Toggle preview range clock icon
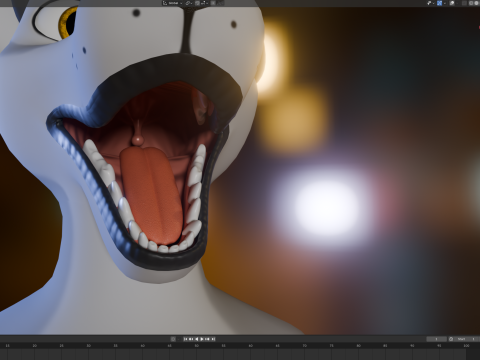This screenshot has width=480, height=360. coord(451,339)
